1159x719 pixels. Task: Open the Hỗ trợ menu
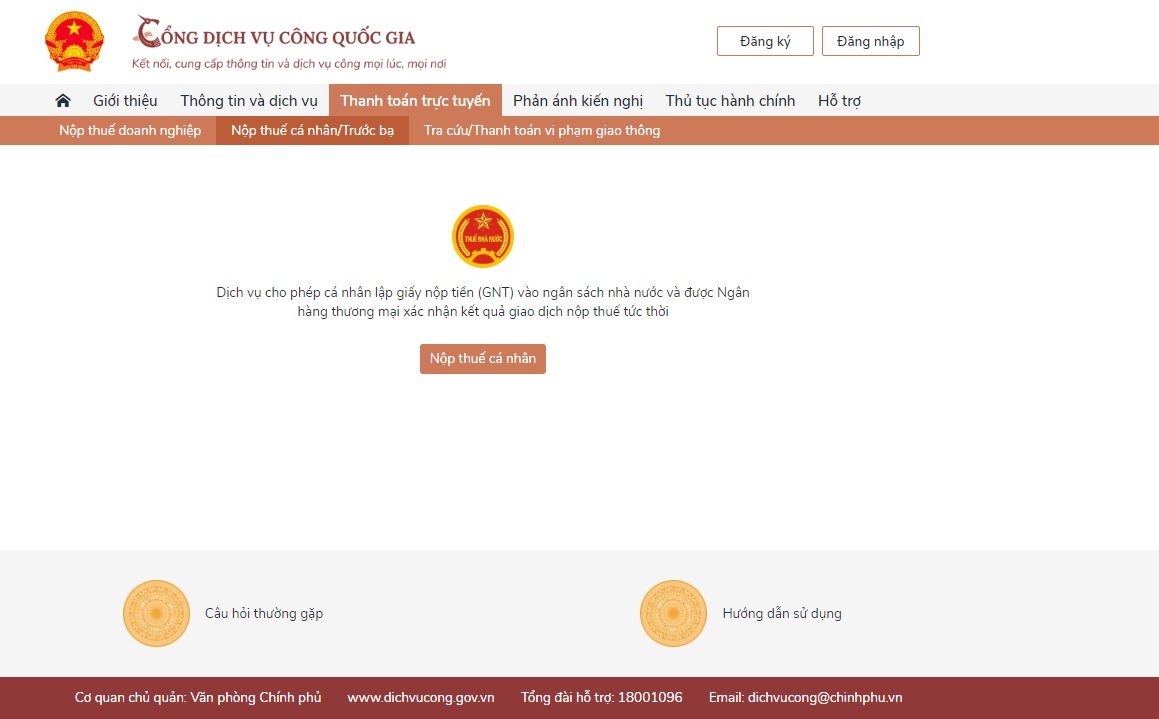(839, 101)
